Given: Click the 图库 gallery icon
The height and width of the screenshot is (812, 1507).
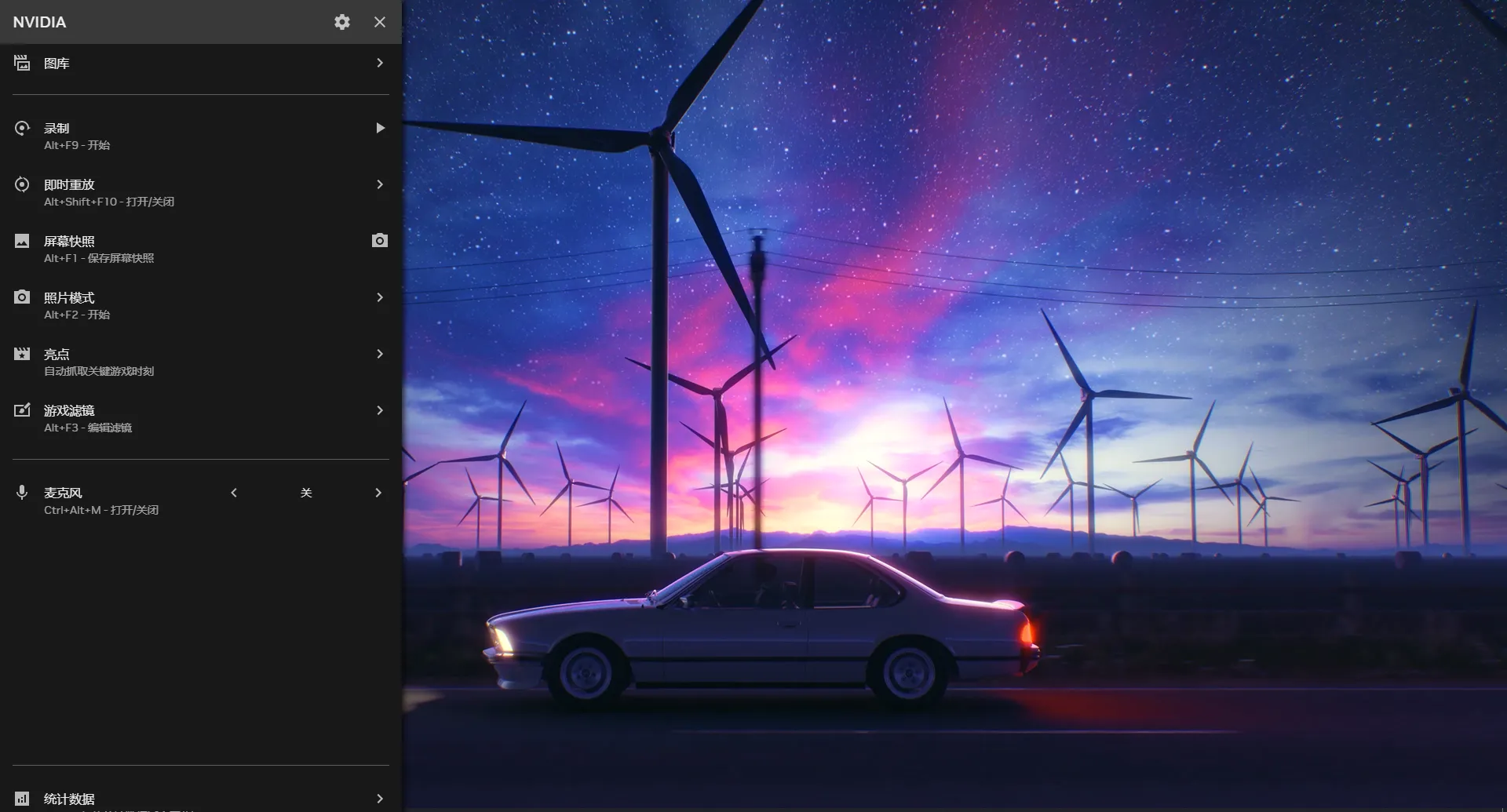Looking at the screenshot, I should pos(22,63).
